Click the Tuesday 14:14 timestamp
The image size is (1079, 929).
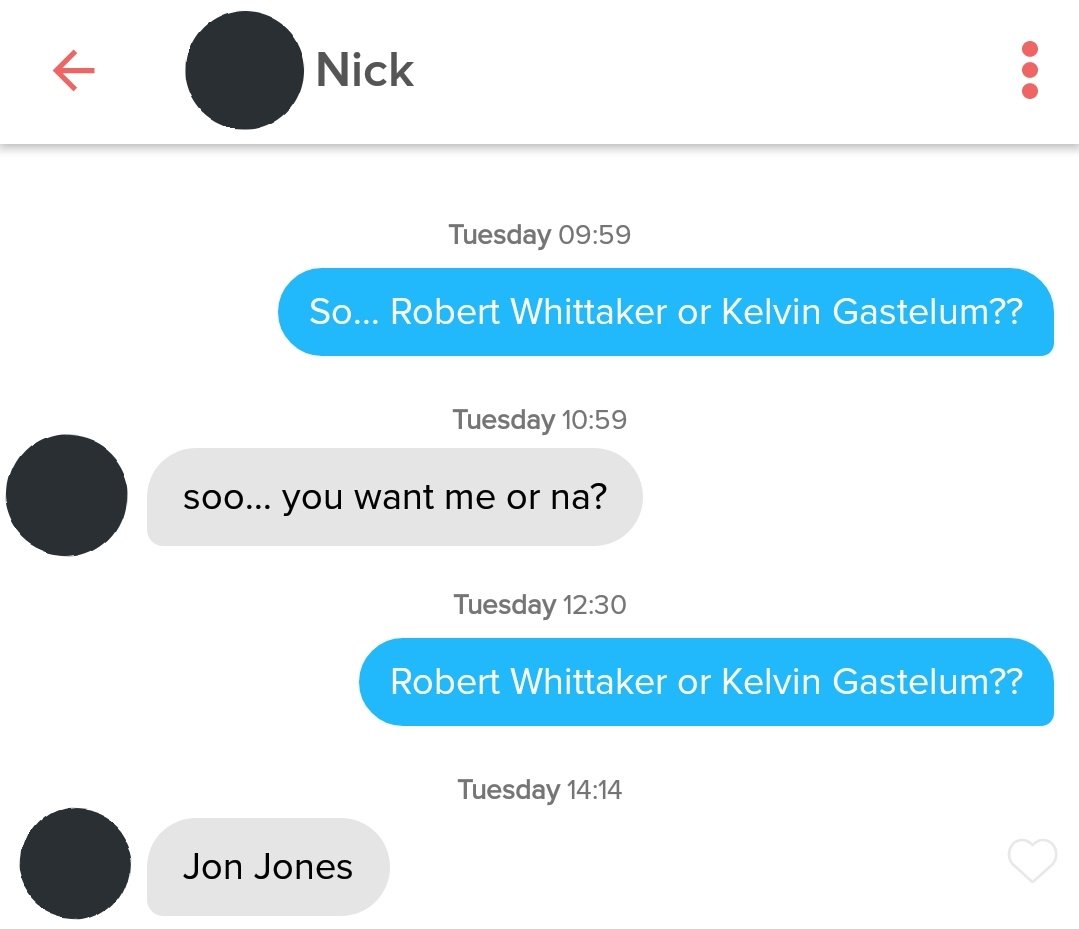click(x=539, y=790)
